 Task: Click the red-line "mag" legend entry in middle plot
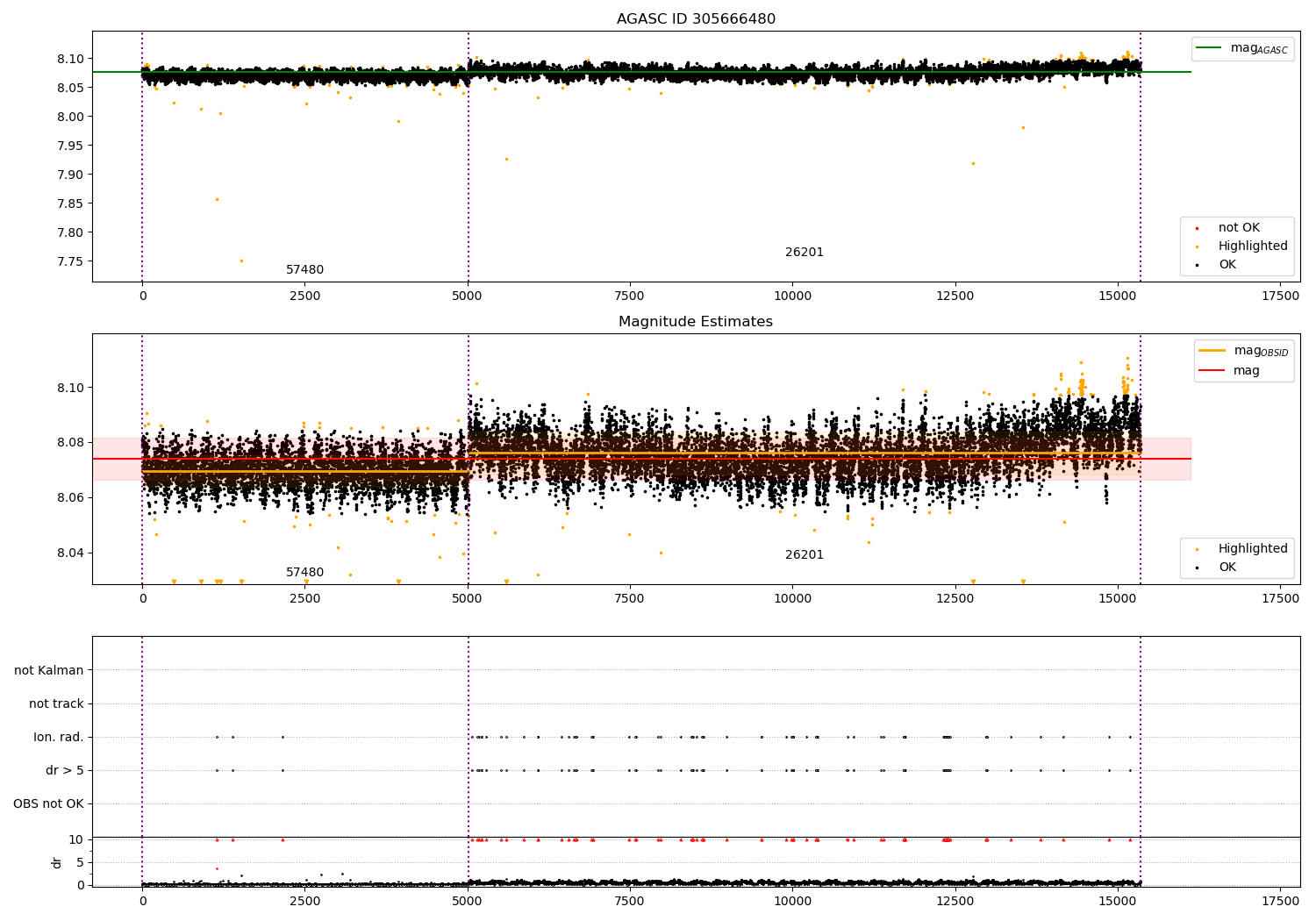pyautogui.click(x=1230, y=371)
